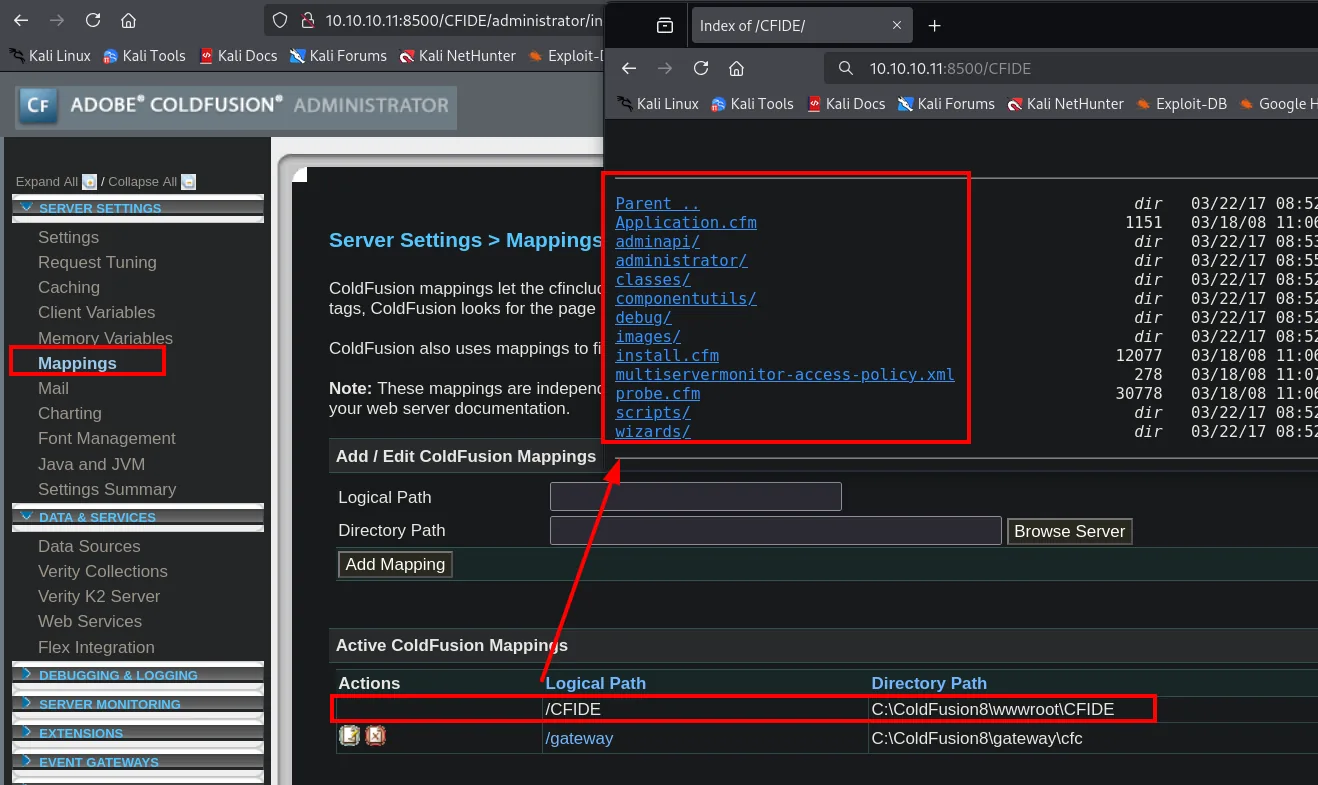Click the icon left of the Index of /CFIDE/ tab
Image resolution: width=1318 pixels, height=785 pixels.
[x=665, y=26]
